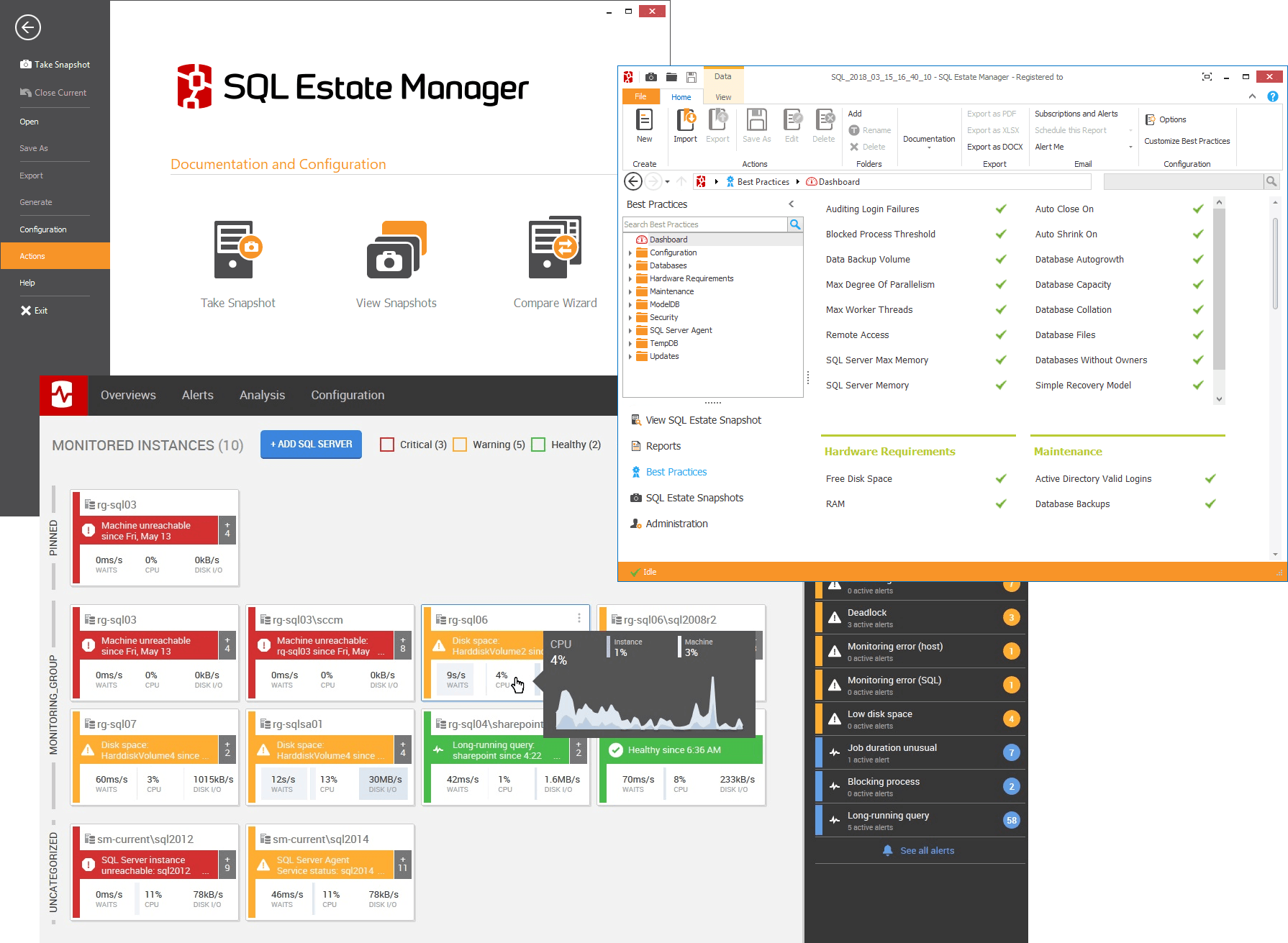The height and width of the screenshot is (943, 1288).
Task: Click the Search Best Practices input field
Action: [x=705, y=224]
